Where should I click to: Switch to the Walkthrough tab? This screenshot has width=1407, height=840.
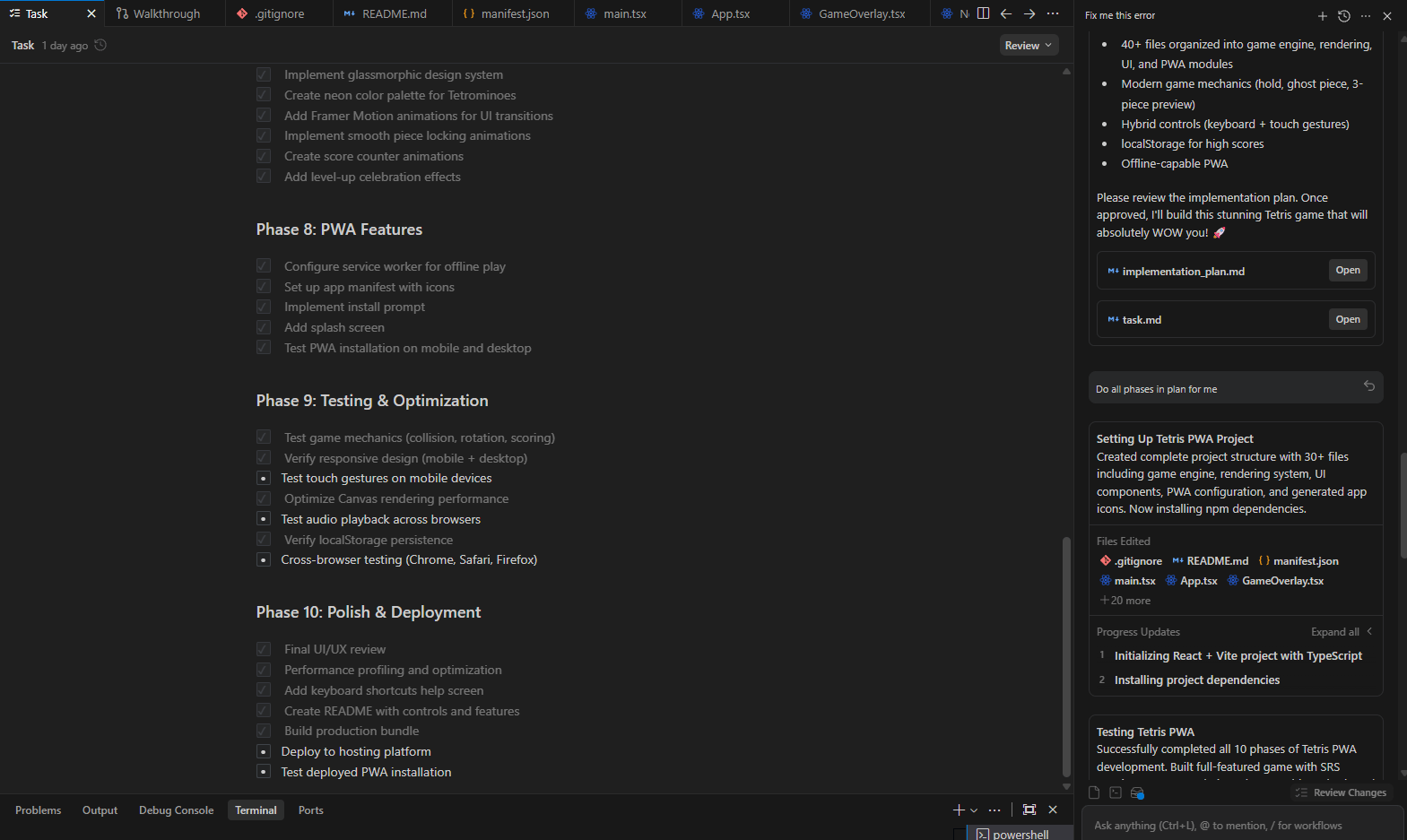click(165, 13)
